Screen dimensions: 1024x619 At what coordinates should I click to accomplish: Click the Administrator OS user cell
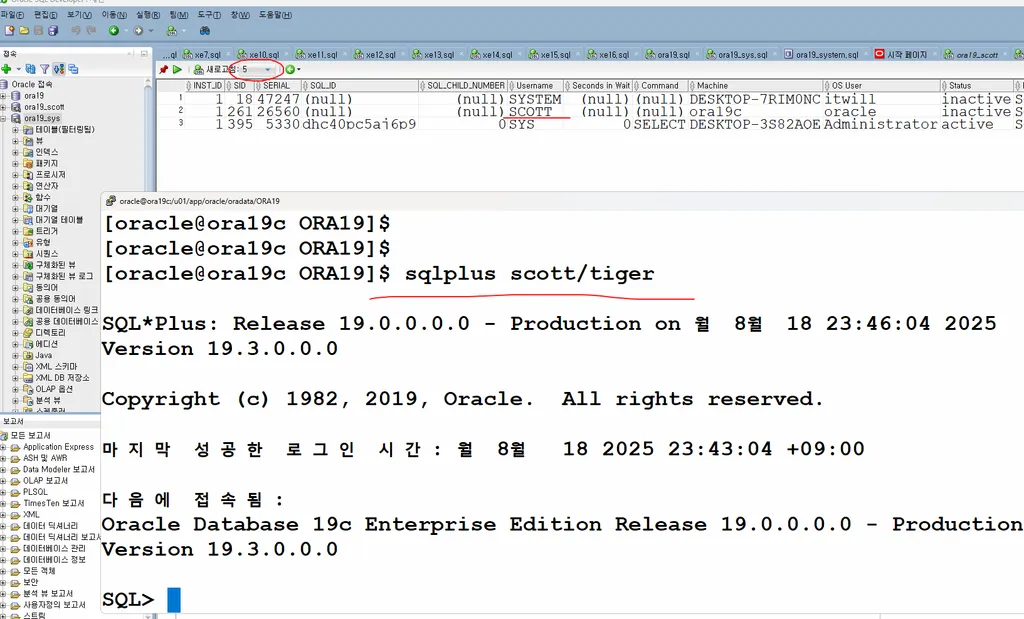pyautogui.click(x=880, y=124)
